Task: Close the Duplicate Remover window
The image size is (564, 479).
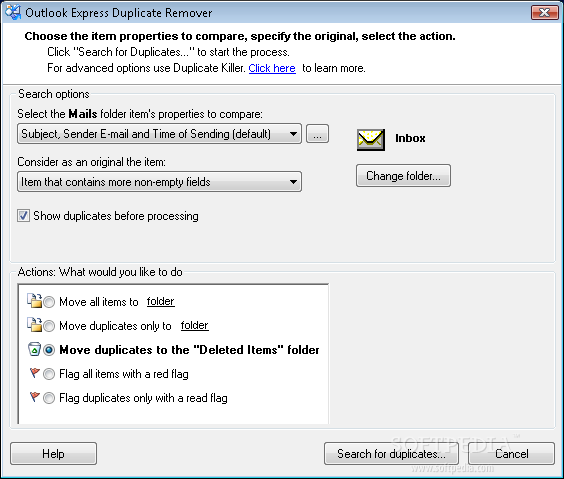Action: click(x=545, y=13)
